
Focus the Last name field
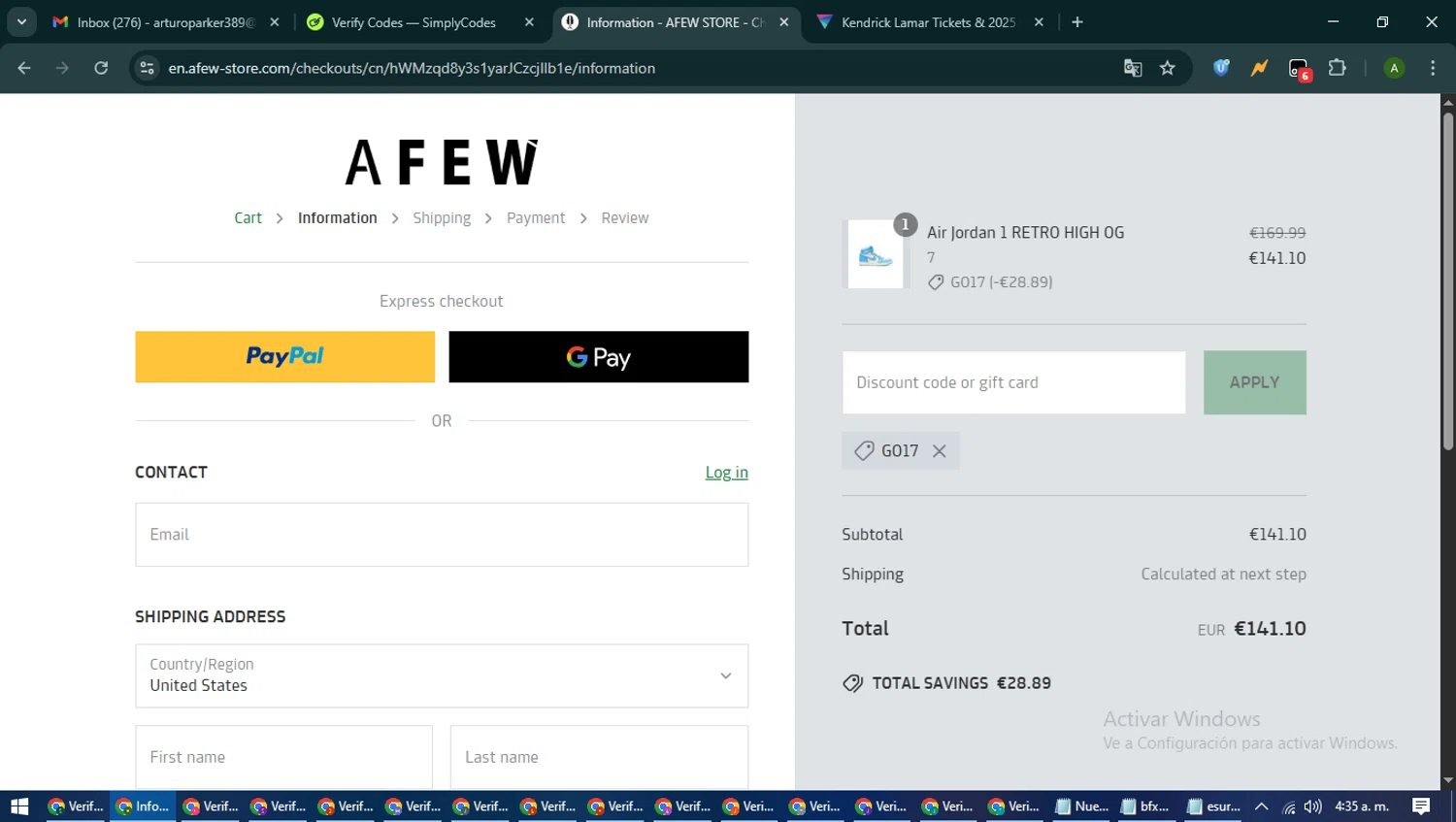(599, 757)
